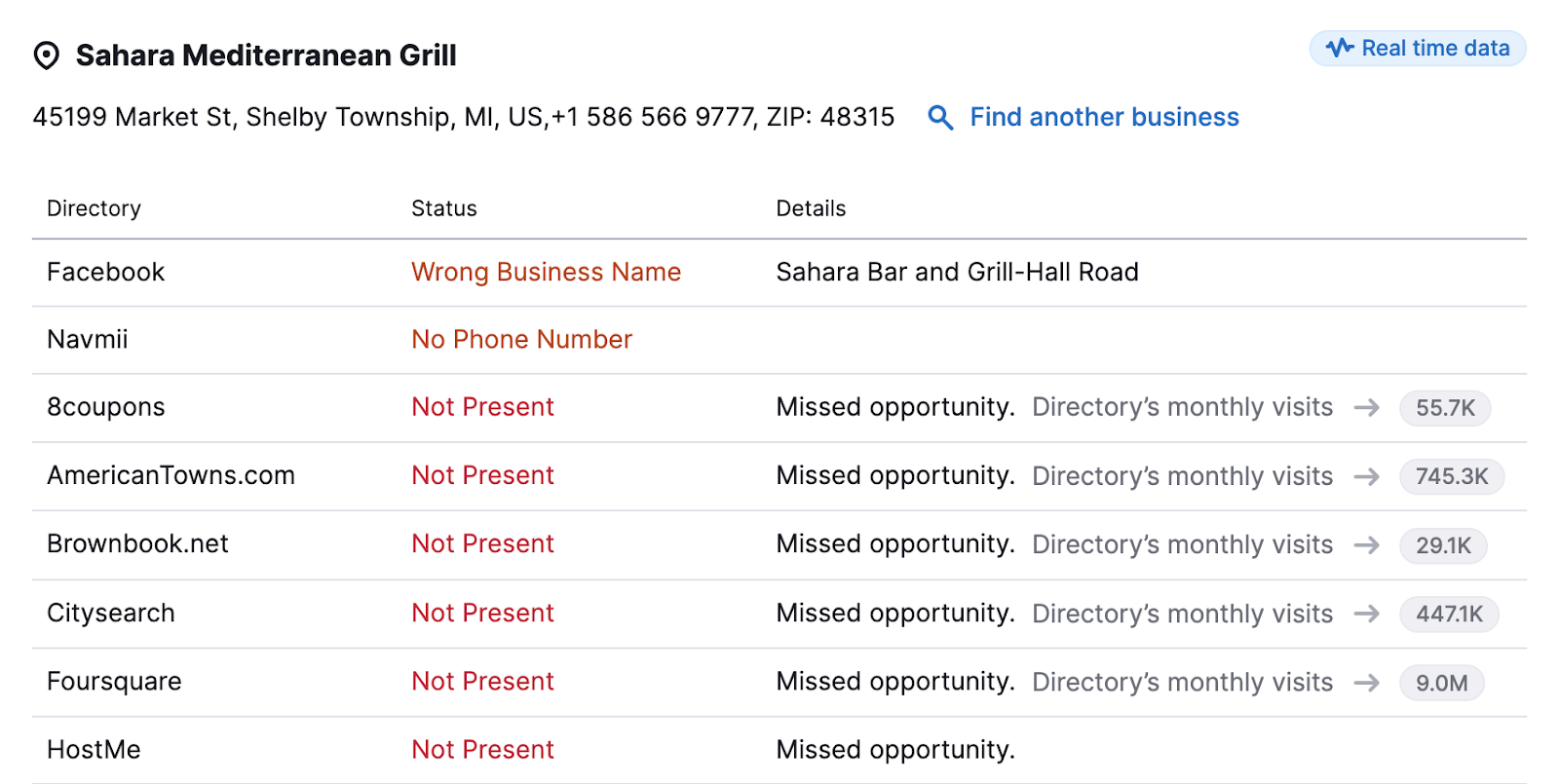
Task: Select the Sahara Bar and Grill-Hall Road detail
Action: coord(958,272)
